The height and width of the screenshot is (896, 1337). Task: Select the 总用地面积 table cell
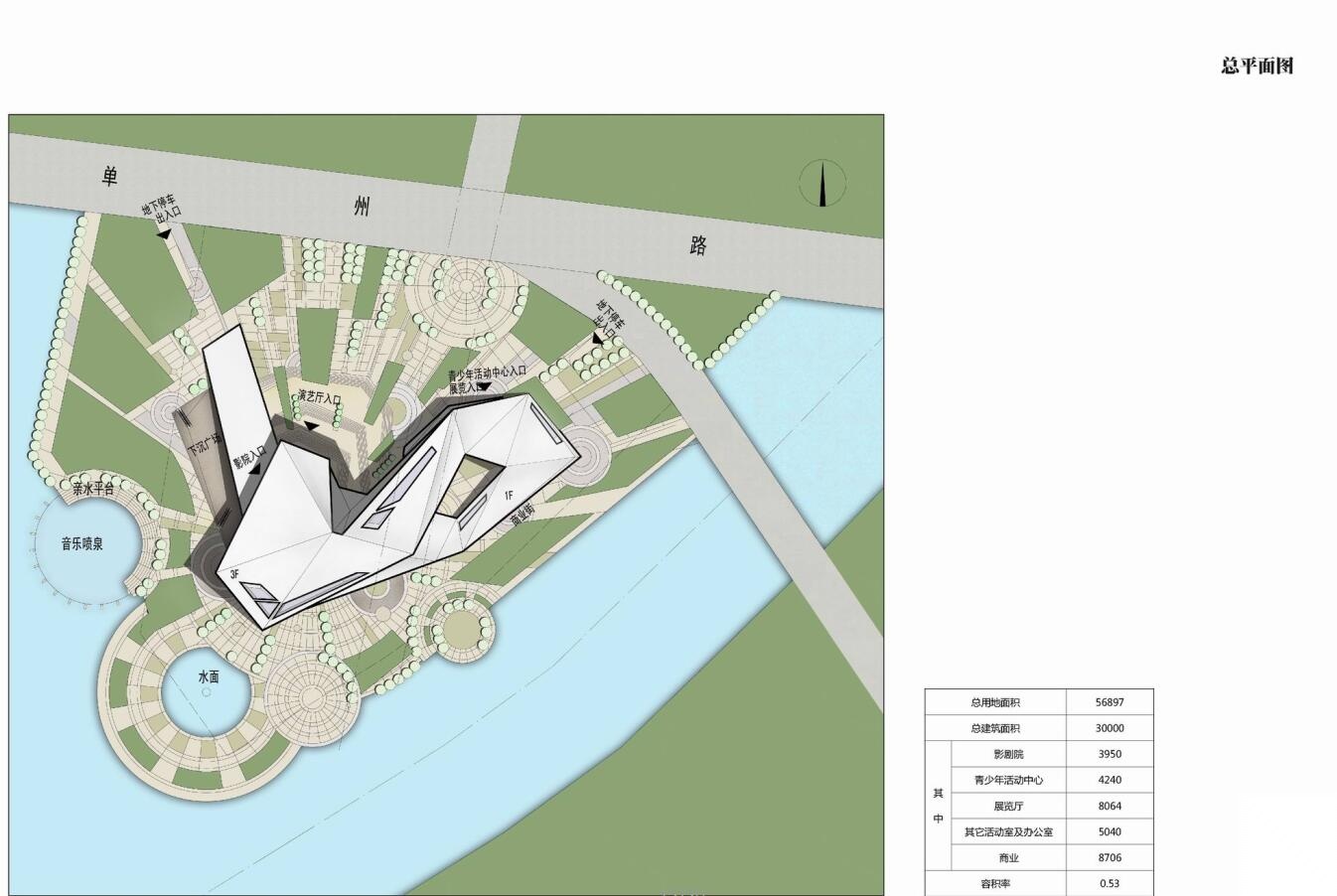[x=995, y=702]
